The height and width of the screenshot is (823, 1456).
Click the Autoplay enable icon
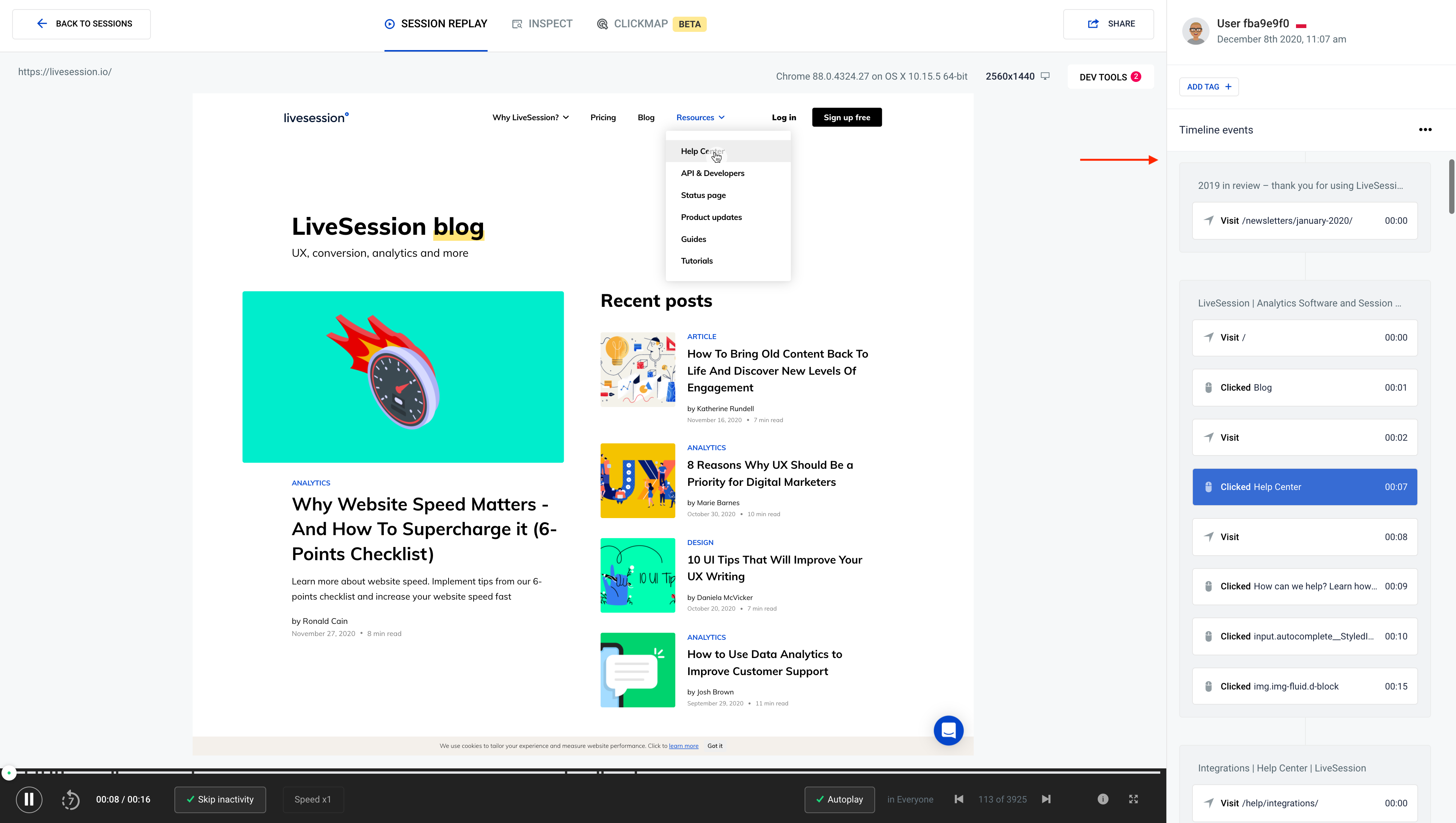tap(820, 799)
